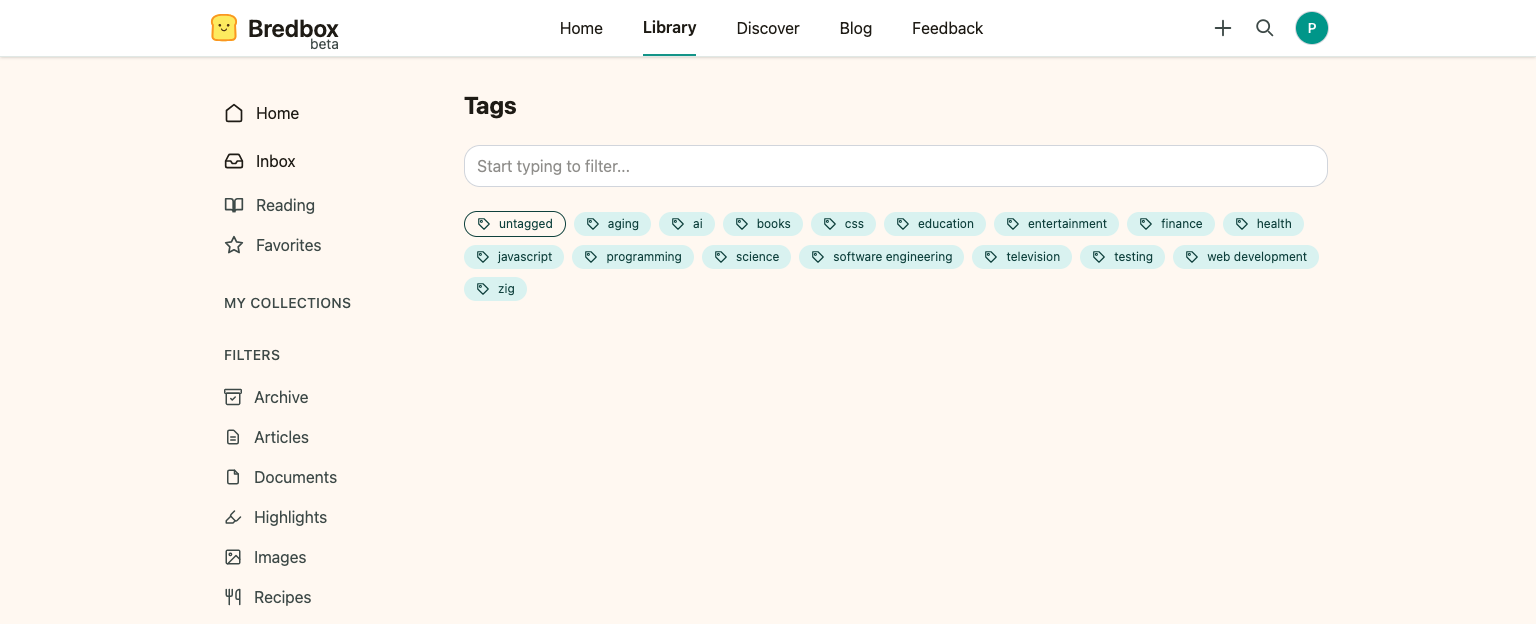
Task: Click the open-book Reading icon
Action: [x=234, y=205]
